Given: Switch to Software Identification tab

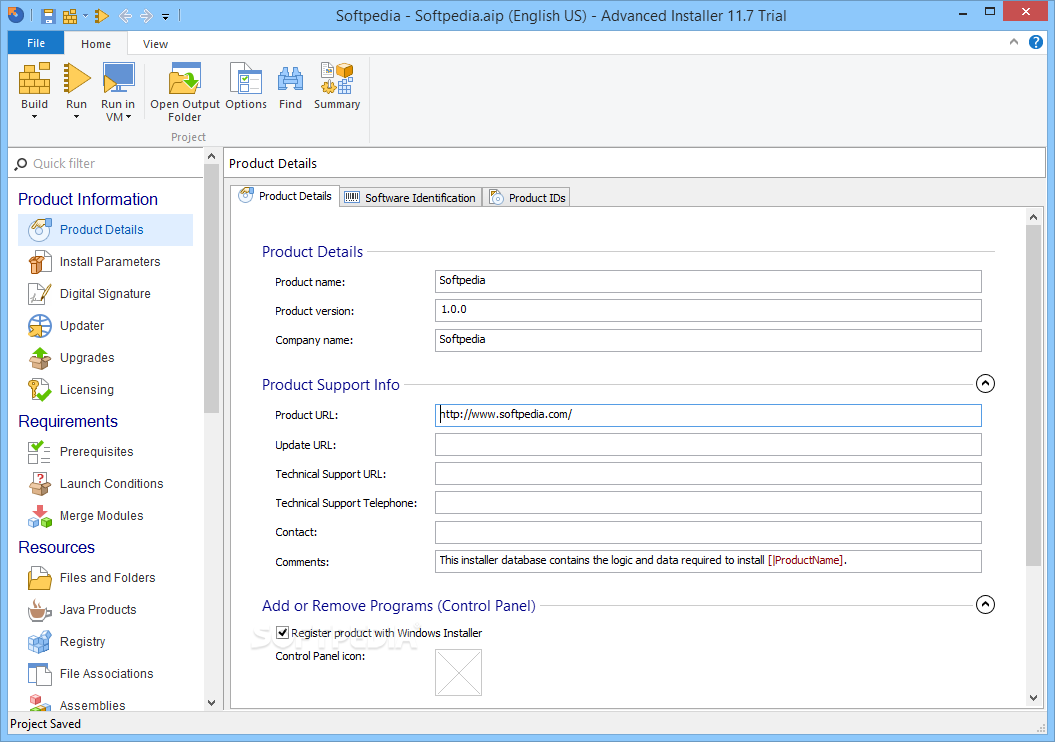Looking at the screenshot, I should 410,197.
